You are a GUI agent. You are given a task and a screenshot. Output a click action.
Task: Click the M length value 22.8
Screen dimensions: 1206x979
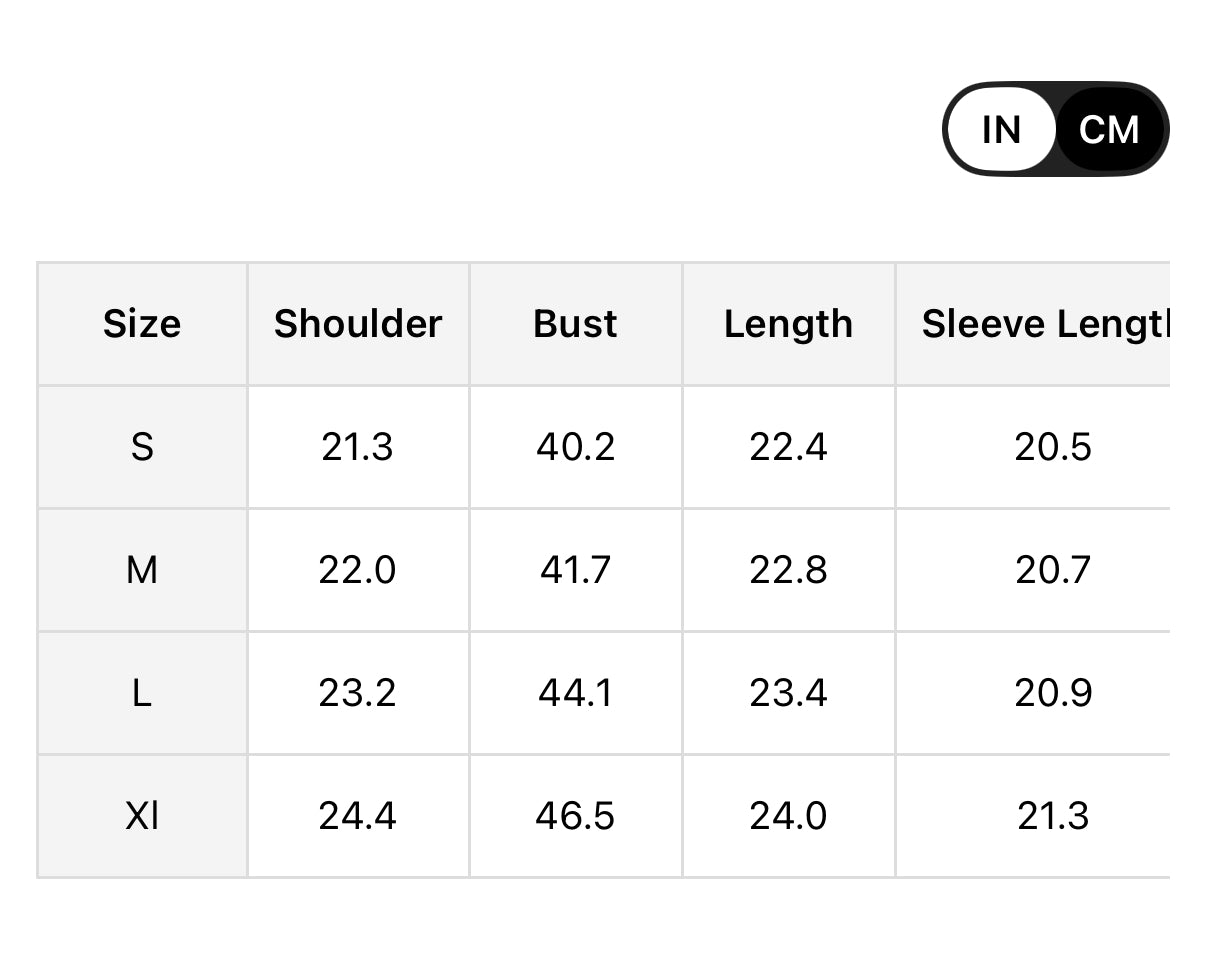pyautogui.click(x=788, y=570)
